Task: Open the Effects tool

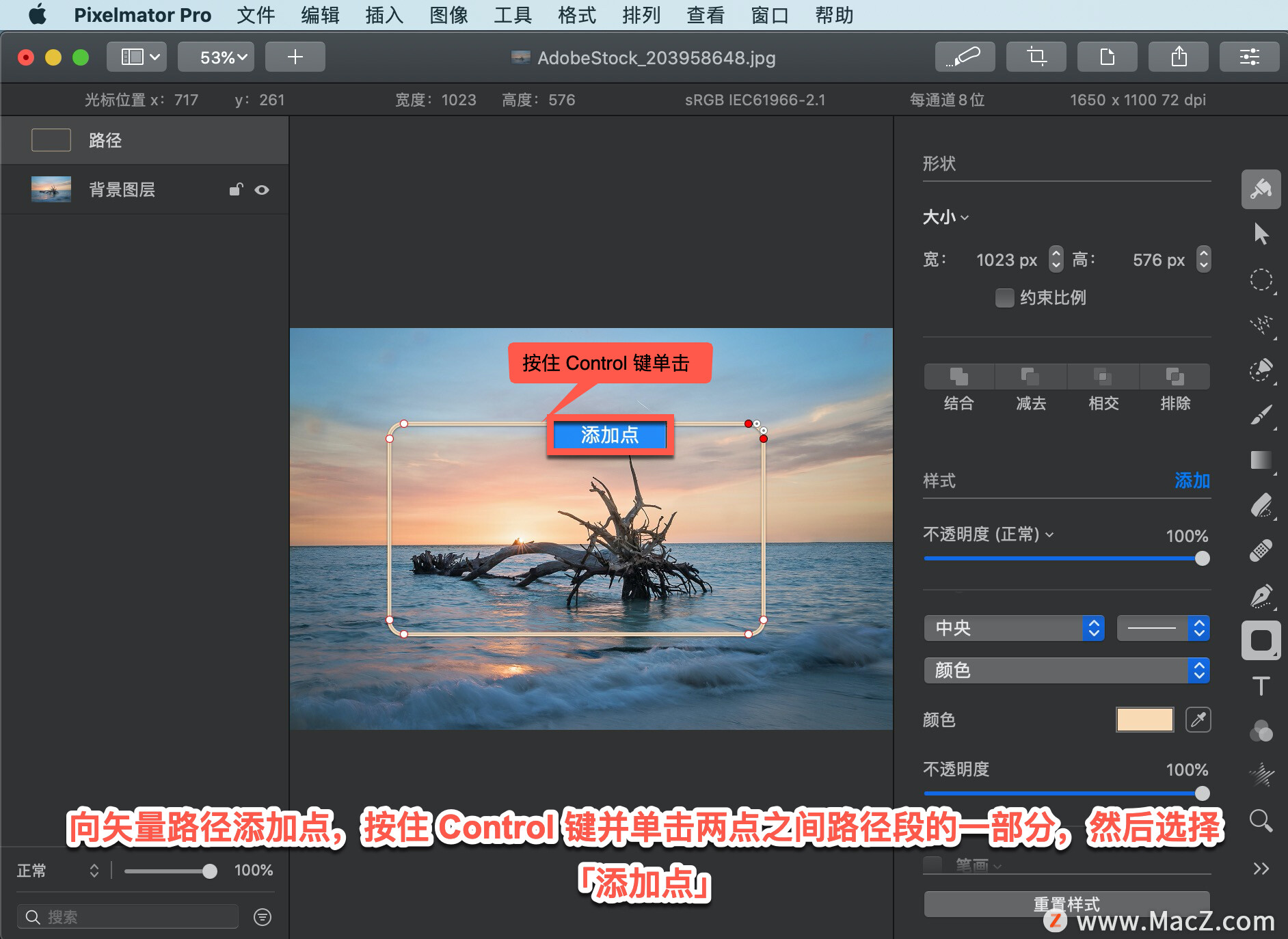Action: pyautogui.click(x=1261, y=775)
